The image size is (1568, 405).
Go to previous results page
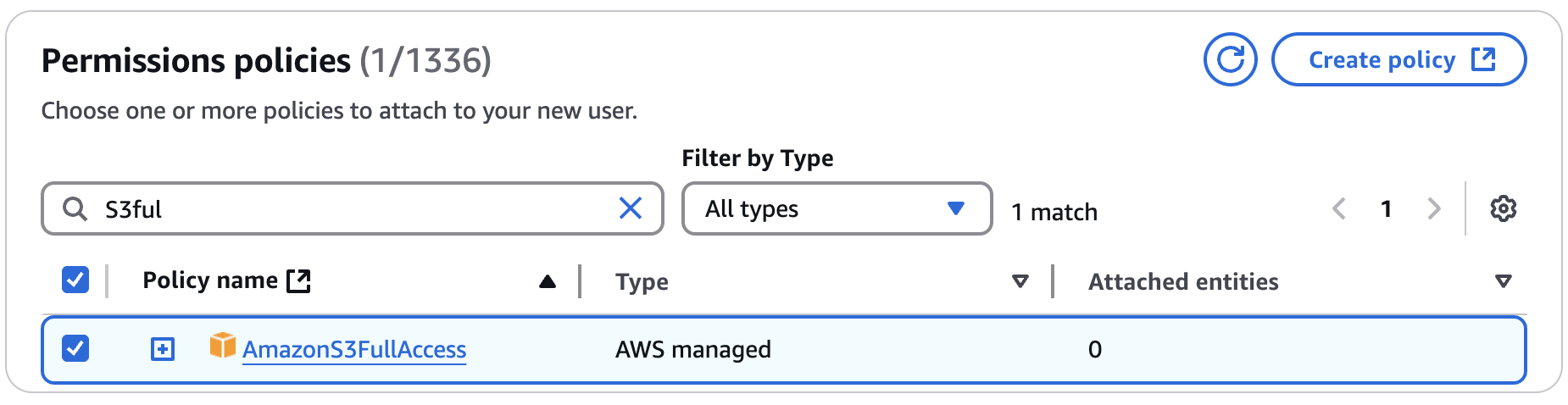click(x=1339, y=208)
